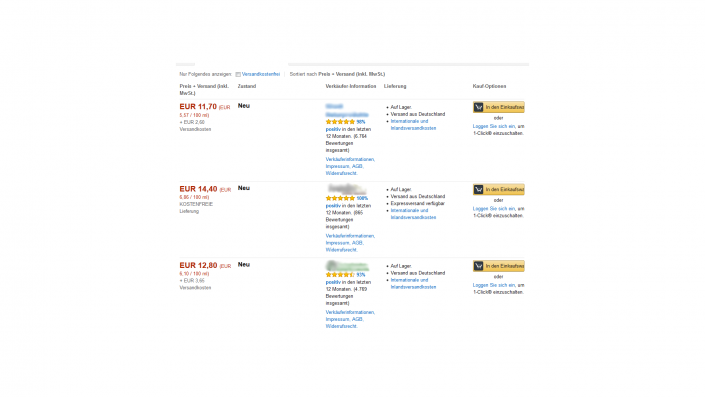Add EUR 14,40 offer to Einkaufswagen
This screenshot has width=705, height=397.
(x=499, y=190)
